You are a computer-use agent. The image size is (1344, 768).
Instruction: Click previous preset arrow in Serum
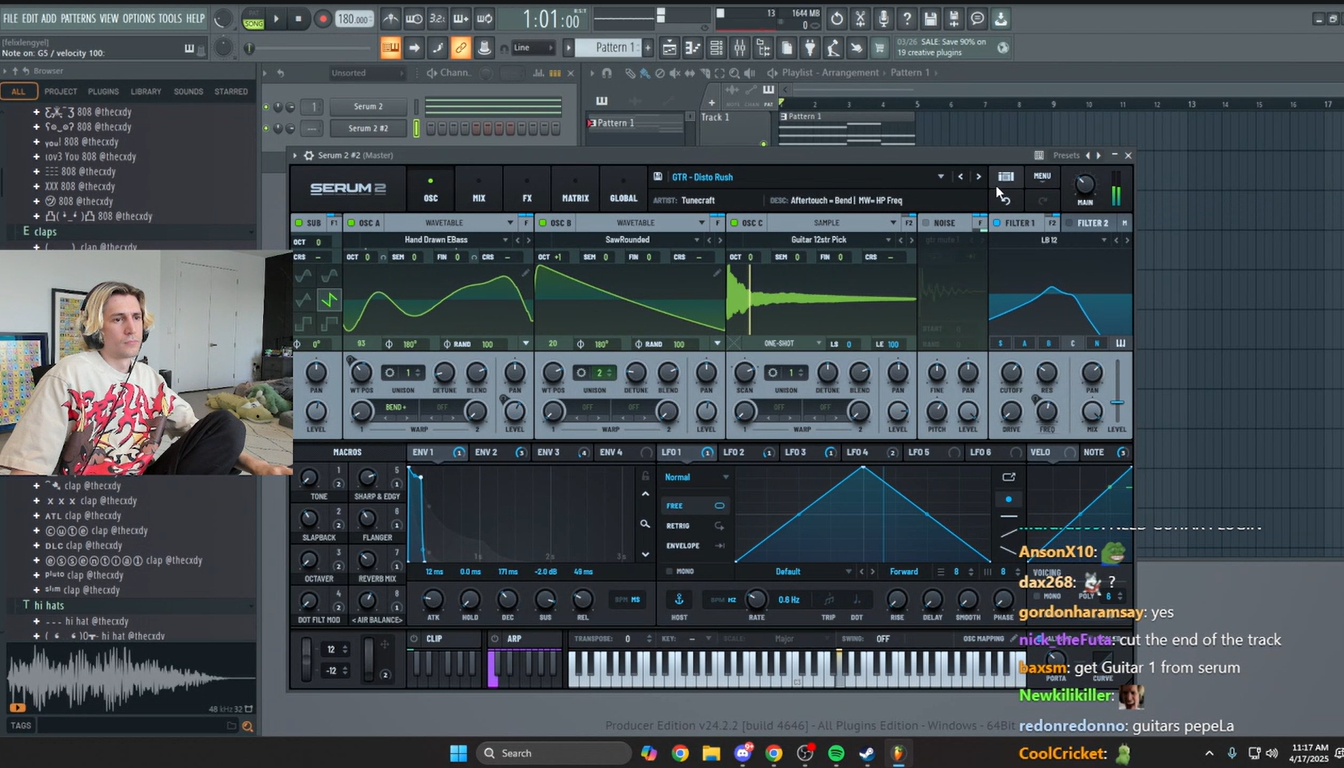point(961,177)
